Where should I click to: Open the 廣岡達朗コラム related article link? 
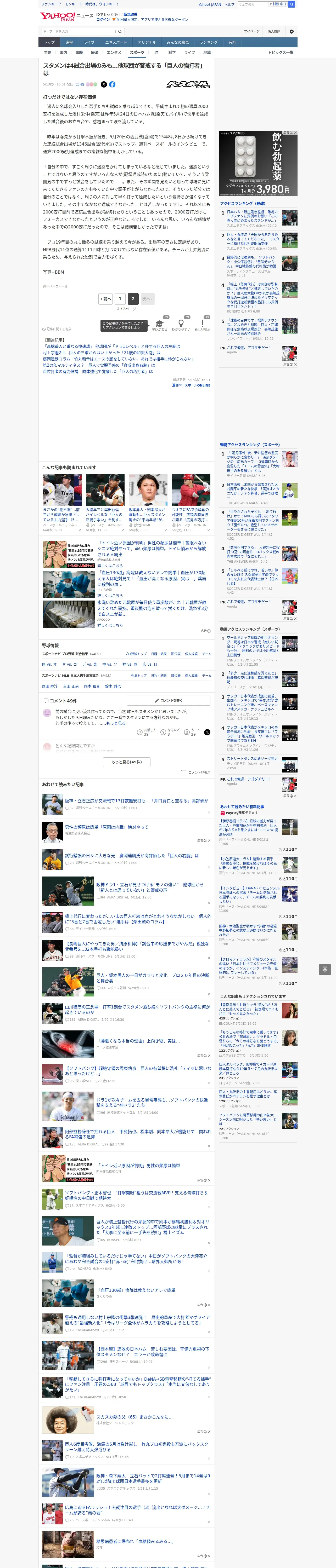(118, 359)
